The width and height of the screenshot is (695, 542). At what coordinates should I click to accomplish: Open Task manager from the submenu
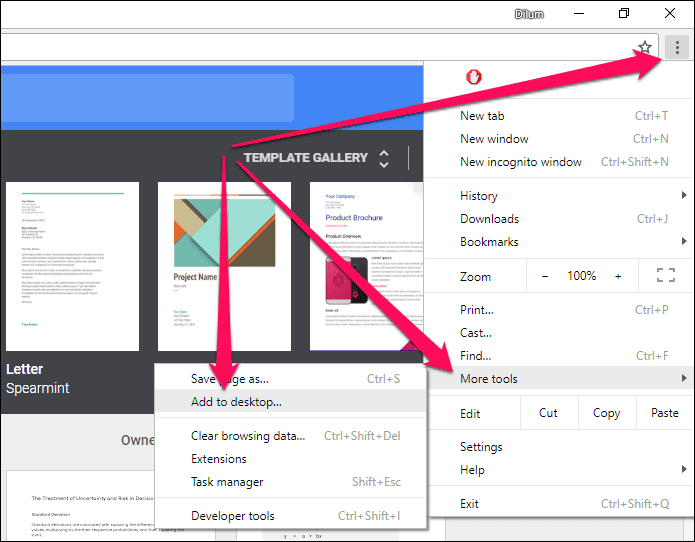[290, 482]
